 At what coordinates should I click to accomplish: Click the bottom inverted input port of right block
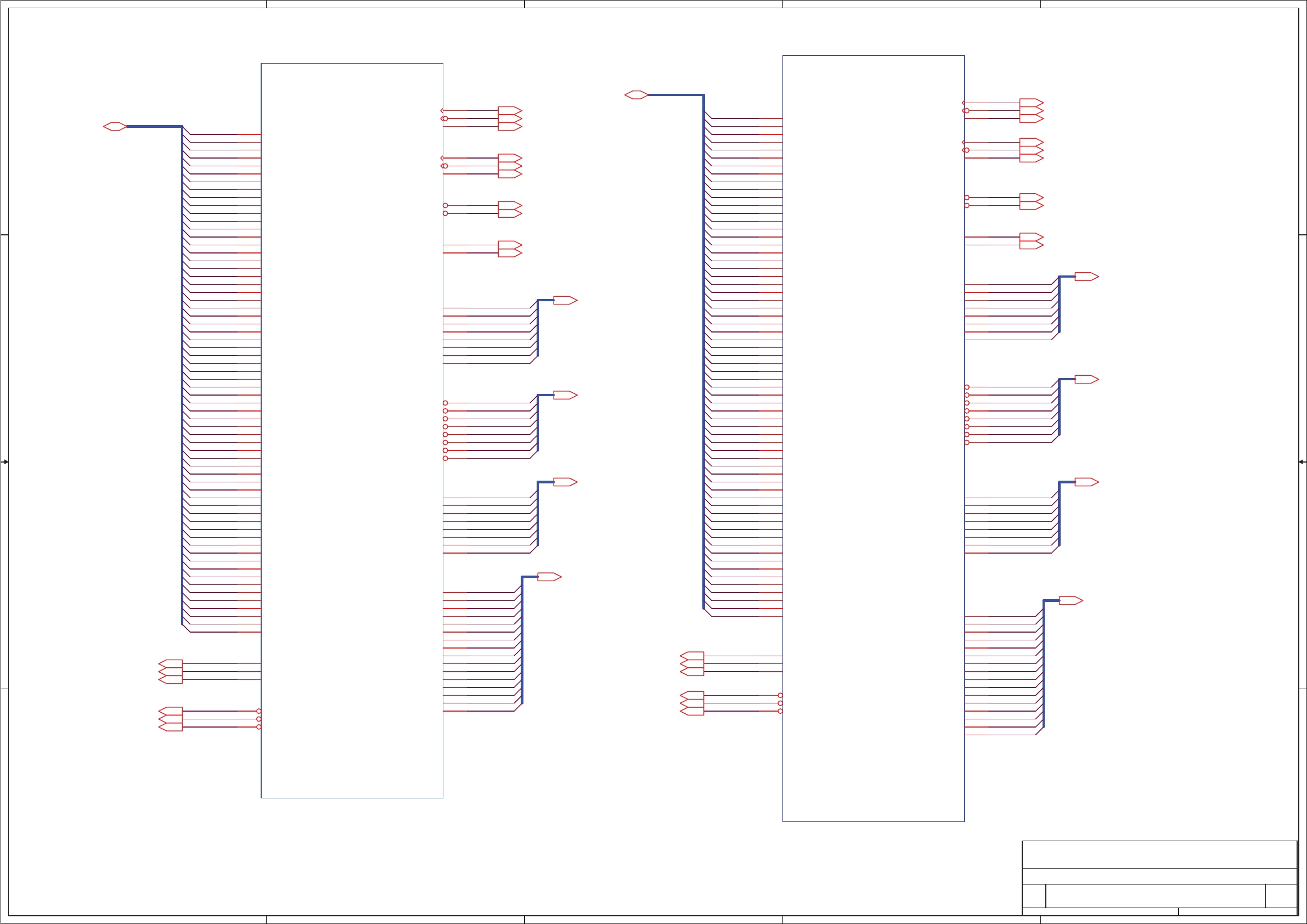tap(692, 711)
